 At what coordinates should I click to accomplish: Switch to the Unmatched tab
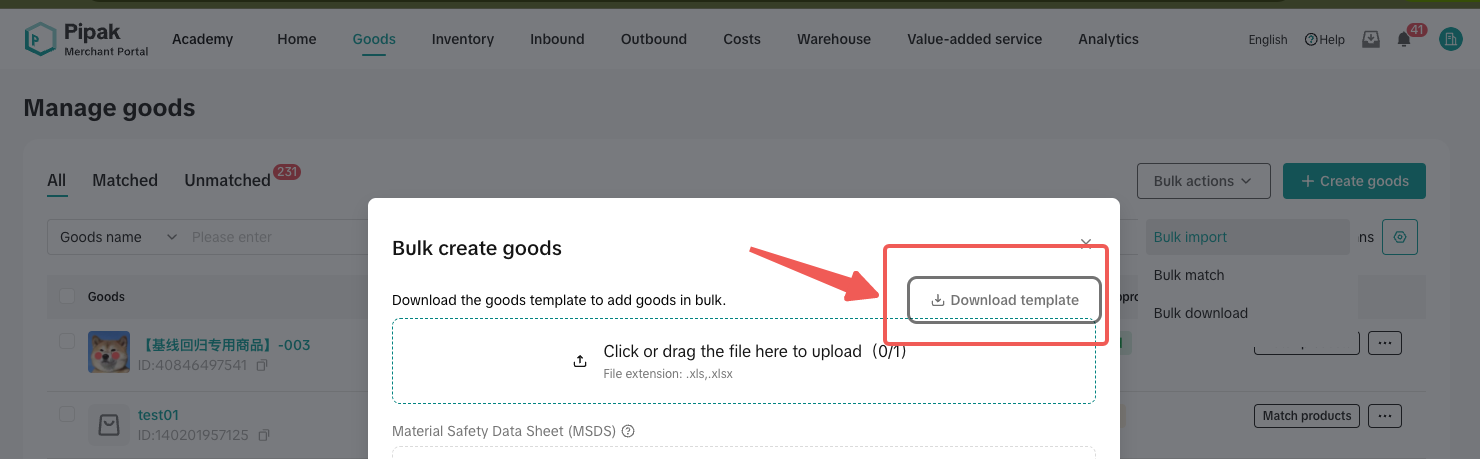227,181
